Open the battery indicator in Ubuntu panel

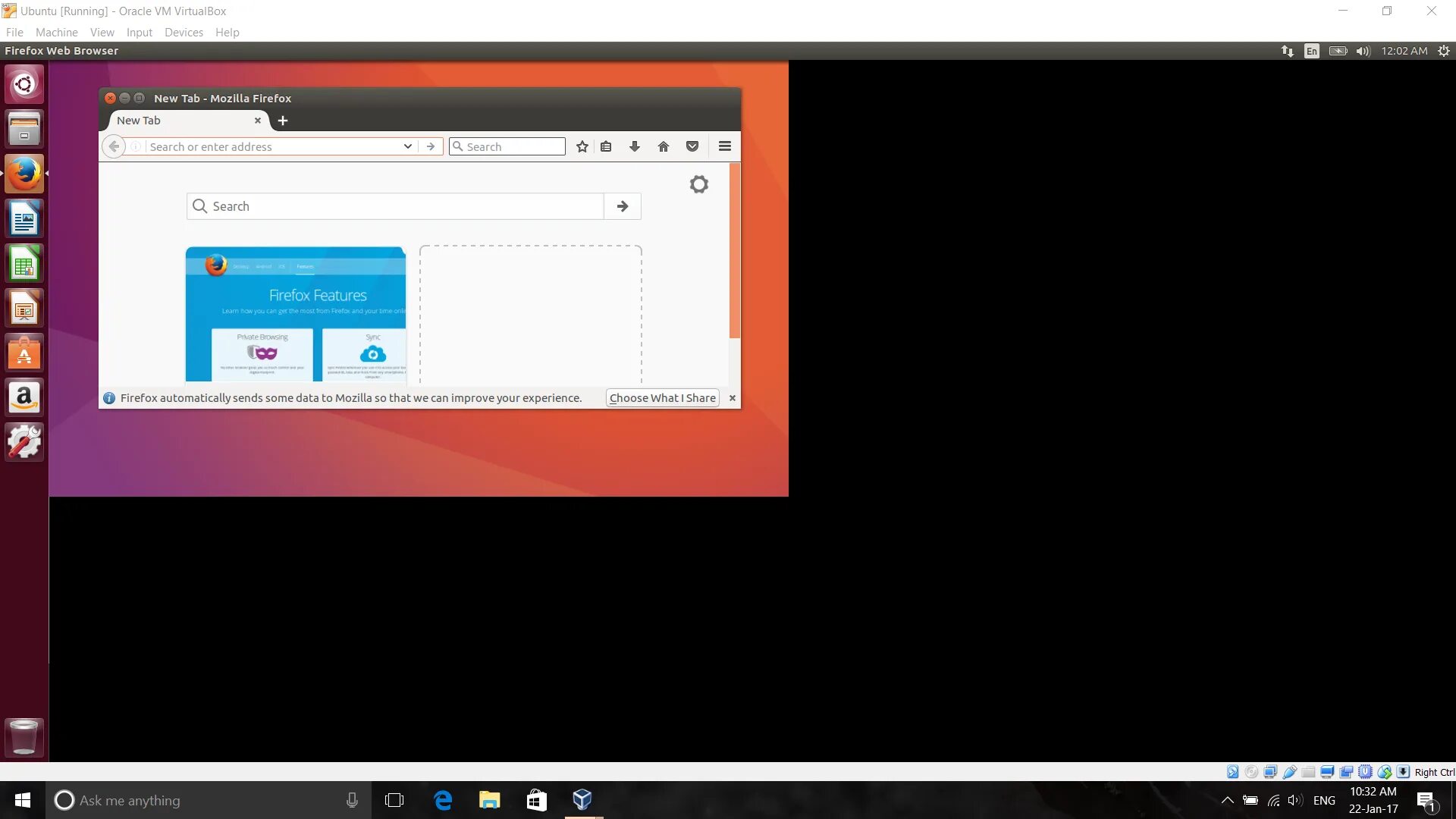1338,51
